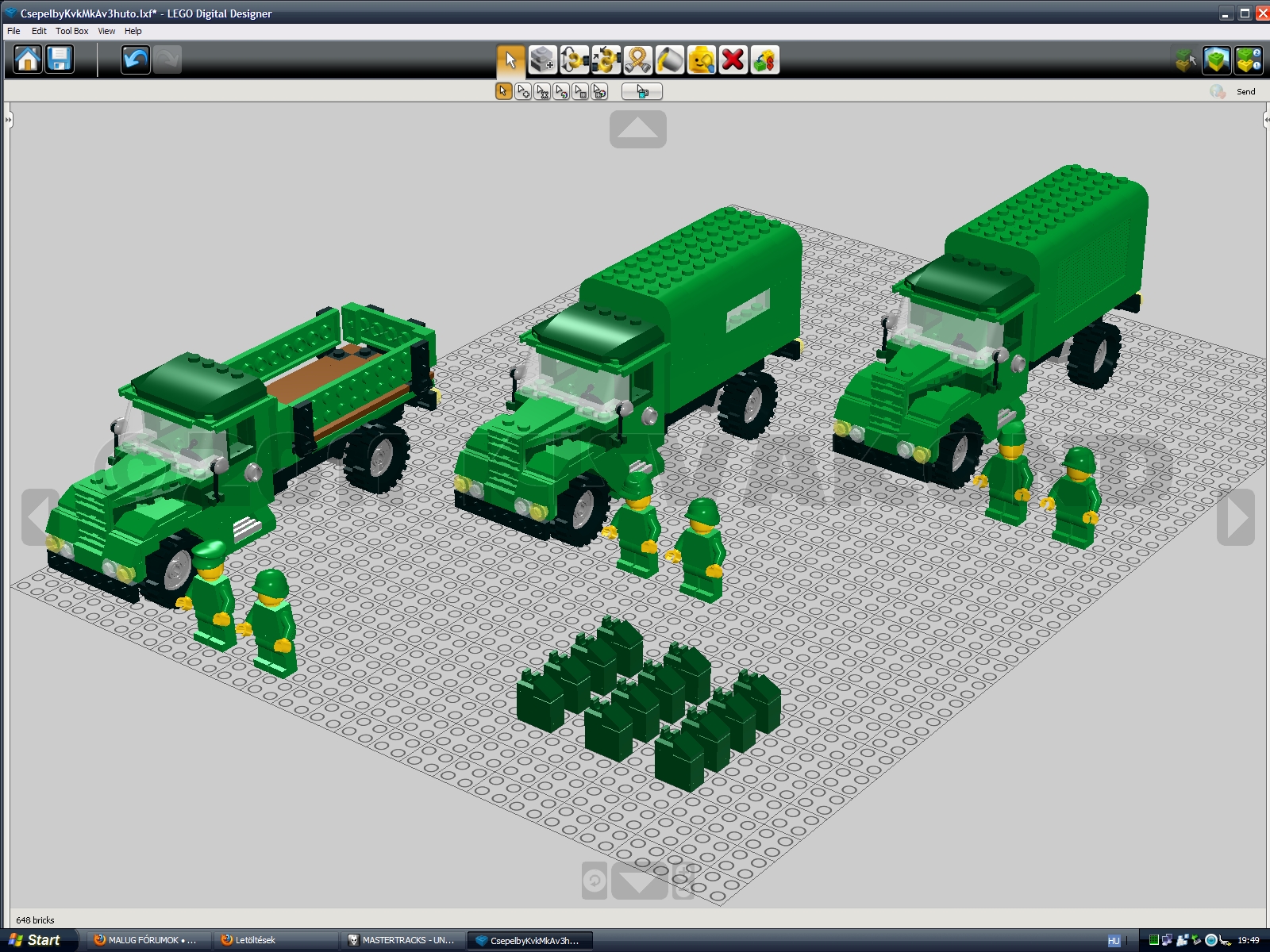The width and height of the screenshot is (1270, 952).
Task: Switch to MALUG FÓRUMOK taskbar window
Action: tap(148, 940)
